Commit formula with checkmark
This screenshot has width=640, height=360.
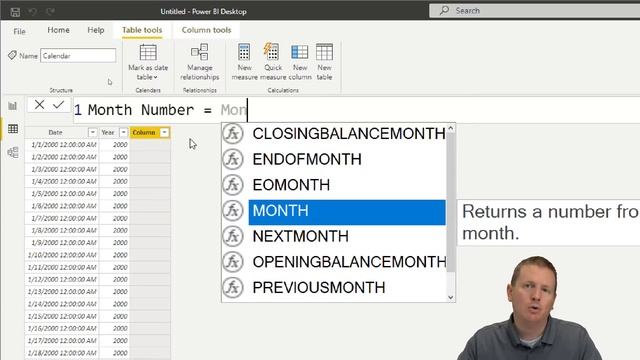(x=58, y=105)
